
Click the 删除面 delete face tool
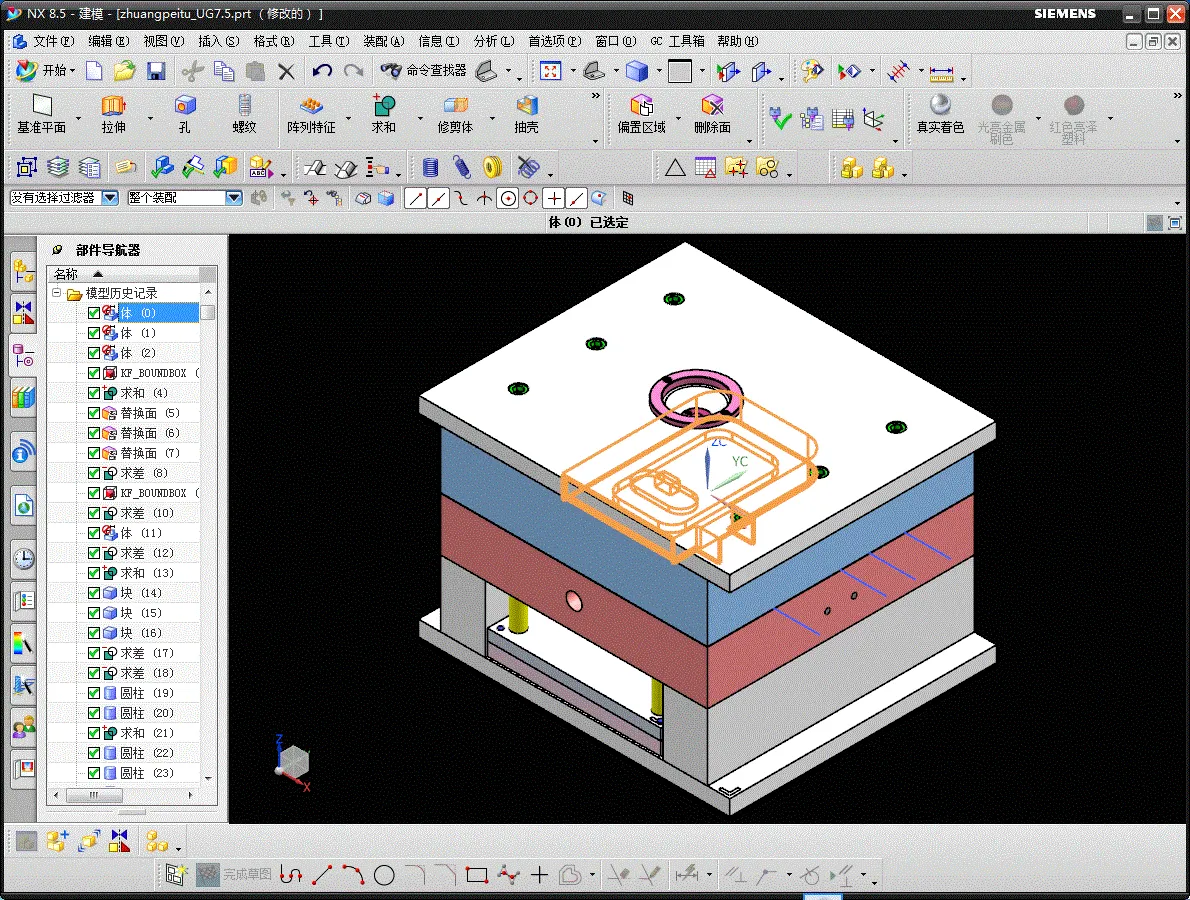coord(713,114)
